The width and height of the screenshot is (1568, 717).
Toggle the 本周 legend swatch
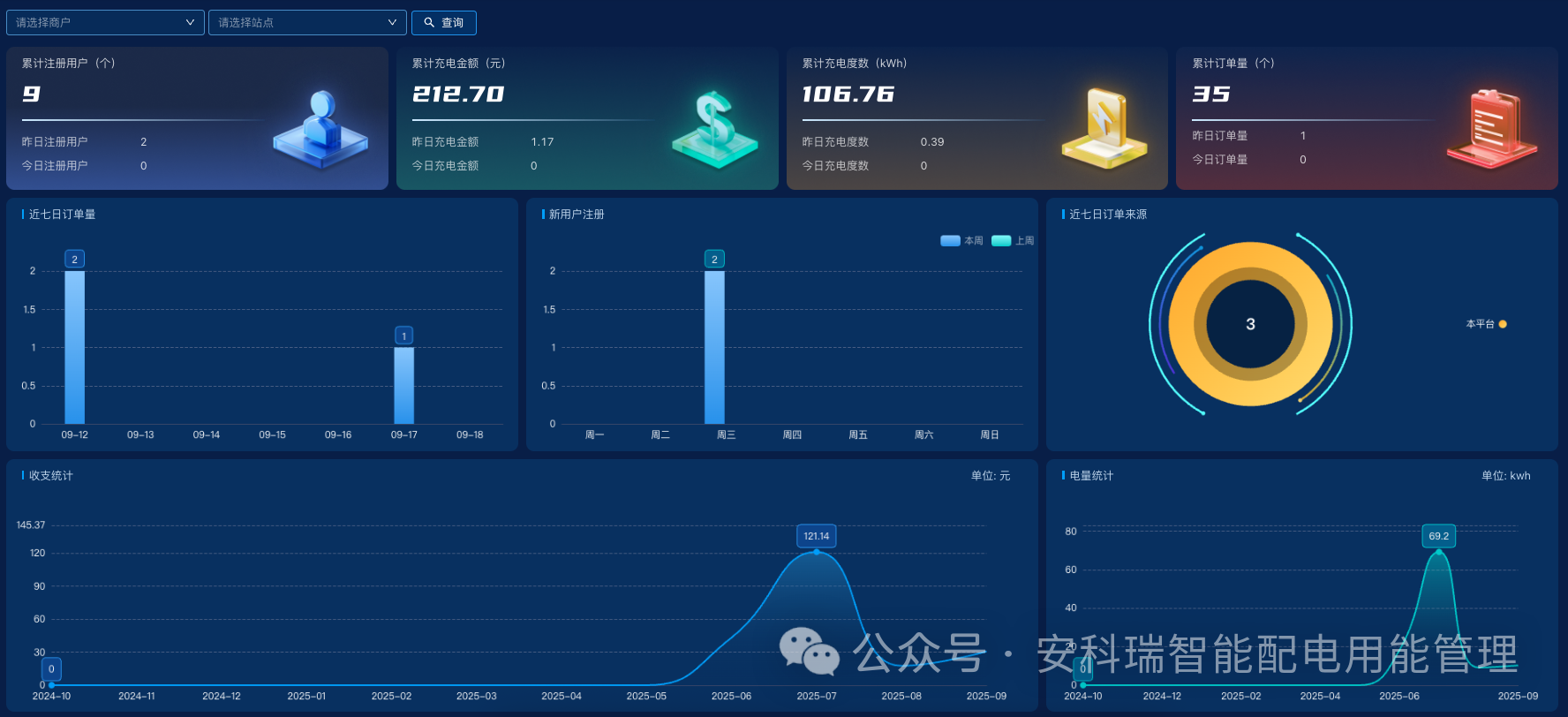(x=950, y=240)
